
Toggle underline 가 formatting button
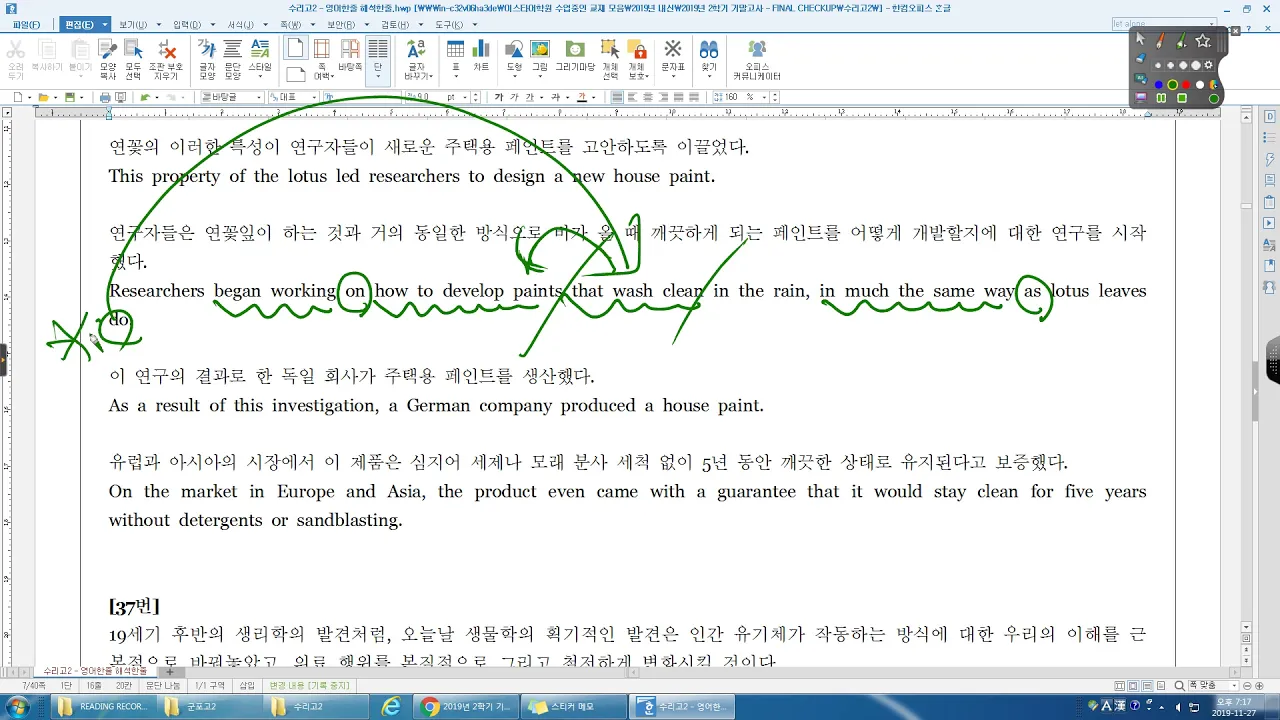pyautogui.click(x=530, y=97)
